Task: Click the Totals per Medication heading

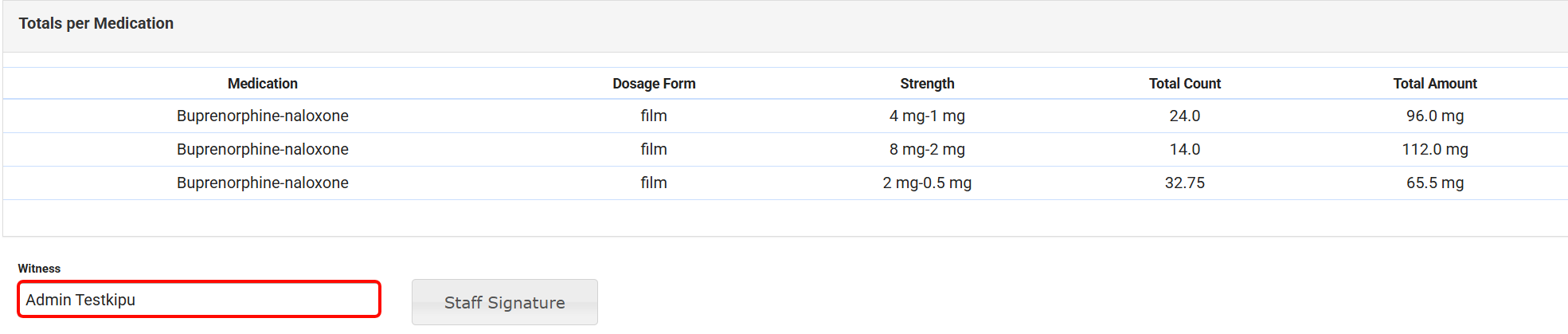Action: point(96,24)
